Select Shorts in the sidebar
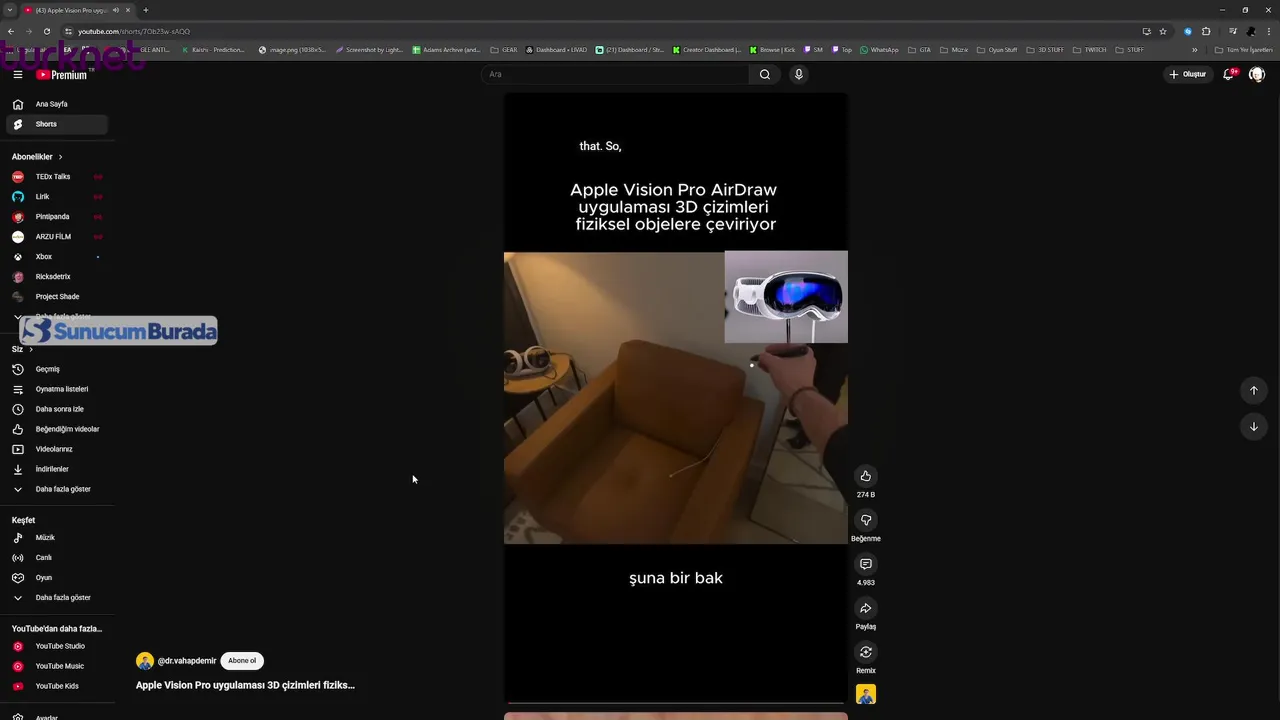The image size is (1280, 720). [56, 124]
